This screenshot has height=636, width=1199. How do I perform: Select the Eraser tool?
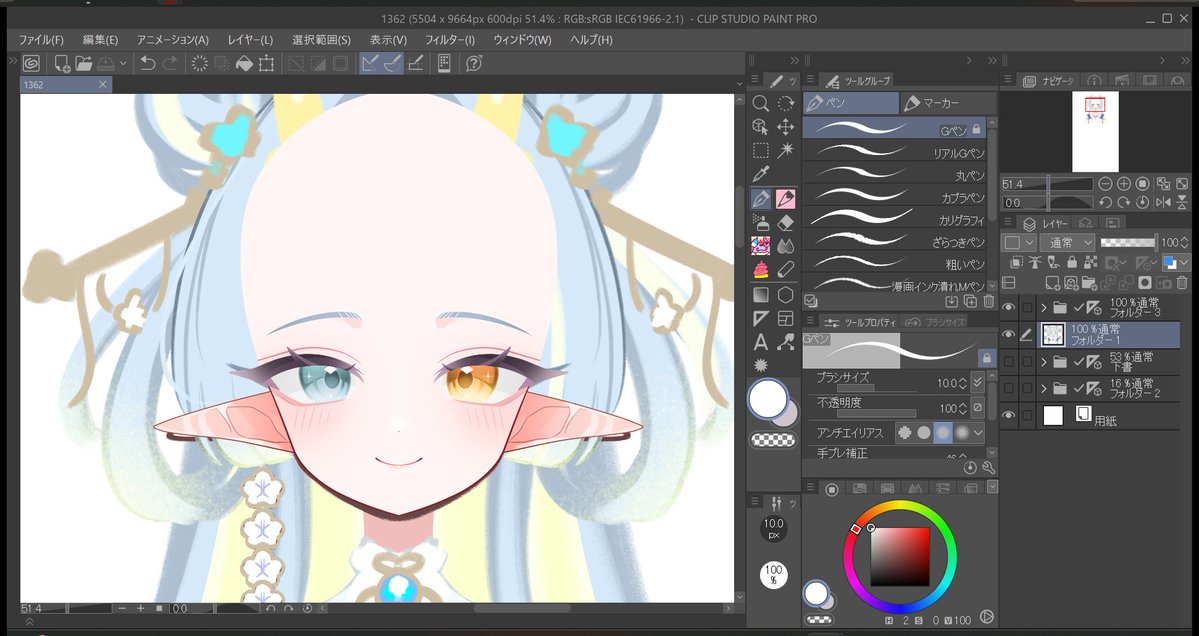point(785,222)
